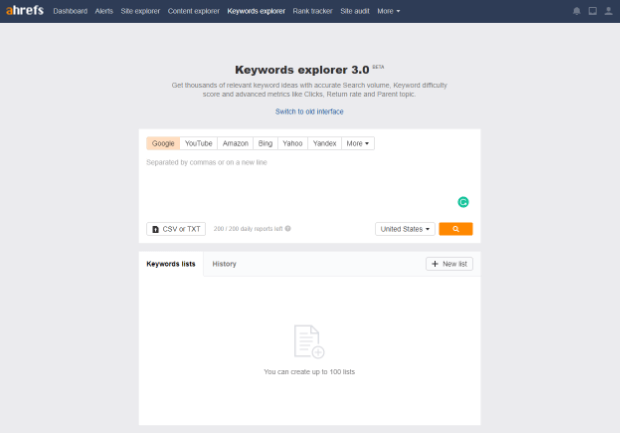The image size is (620, 433).
Task: Go to Dashboard
Action: (x=70, y=11)
